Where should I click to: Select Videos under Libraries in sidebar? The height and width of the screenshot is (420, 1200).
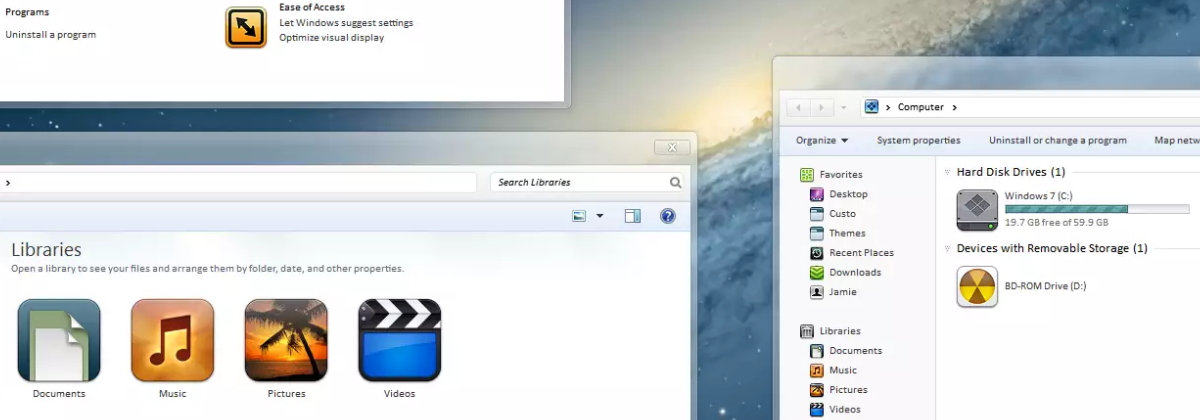844,409
